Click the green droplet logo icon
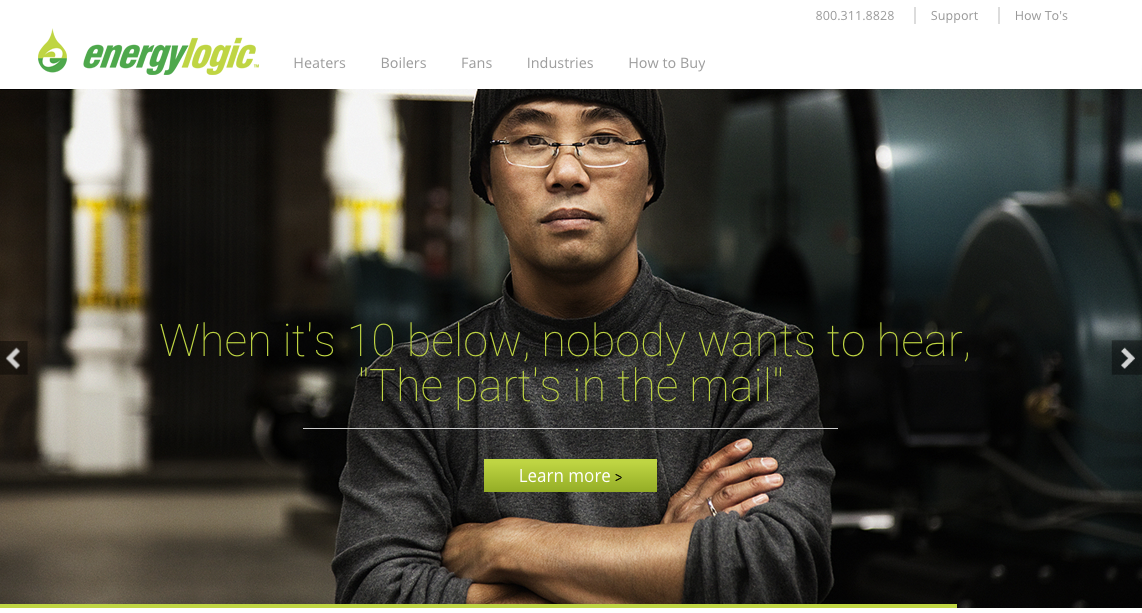This screenshot has height=613, width=1142. 52,52
